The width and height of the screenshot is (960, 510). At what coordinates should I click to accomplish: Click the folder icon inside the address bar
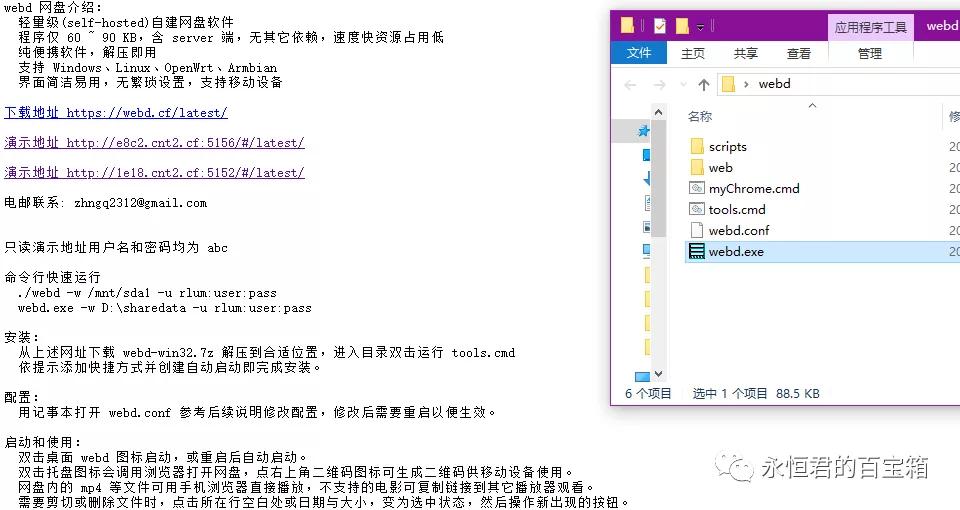728,84
